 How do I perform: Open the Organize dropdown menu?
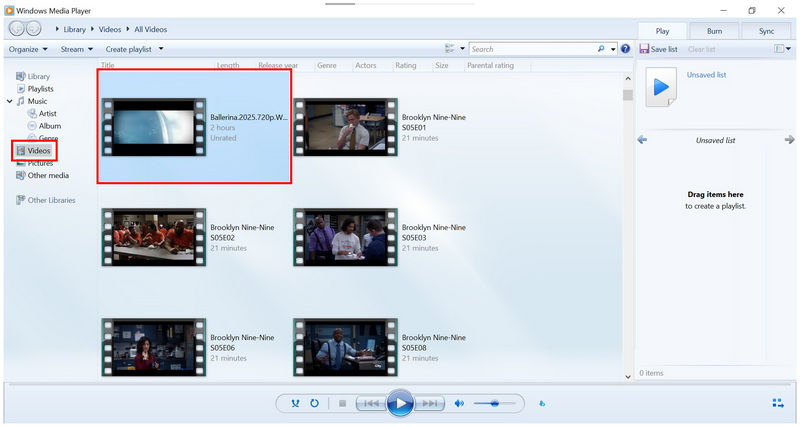point(28,49)
